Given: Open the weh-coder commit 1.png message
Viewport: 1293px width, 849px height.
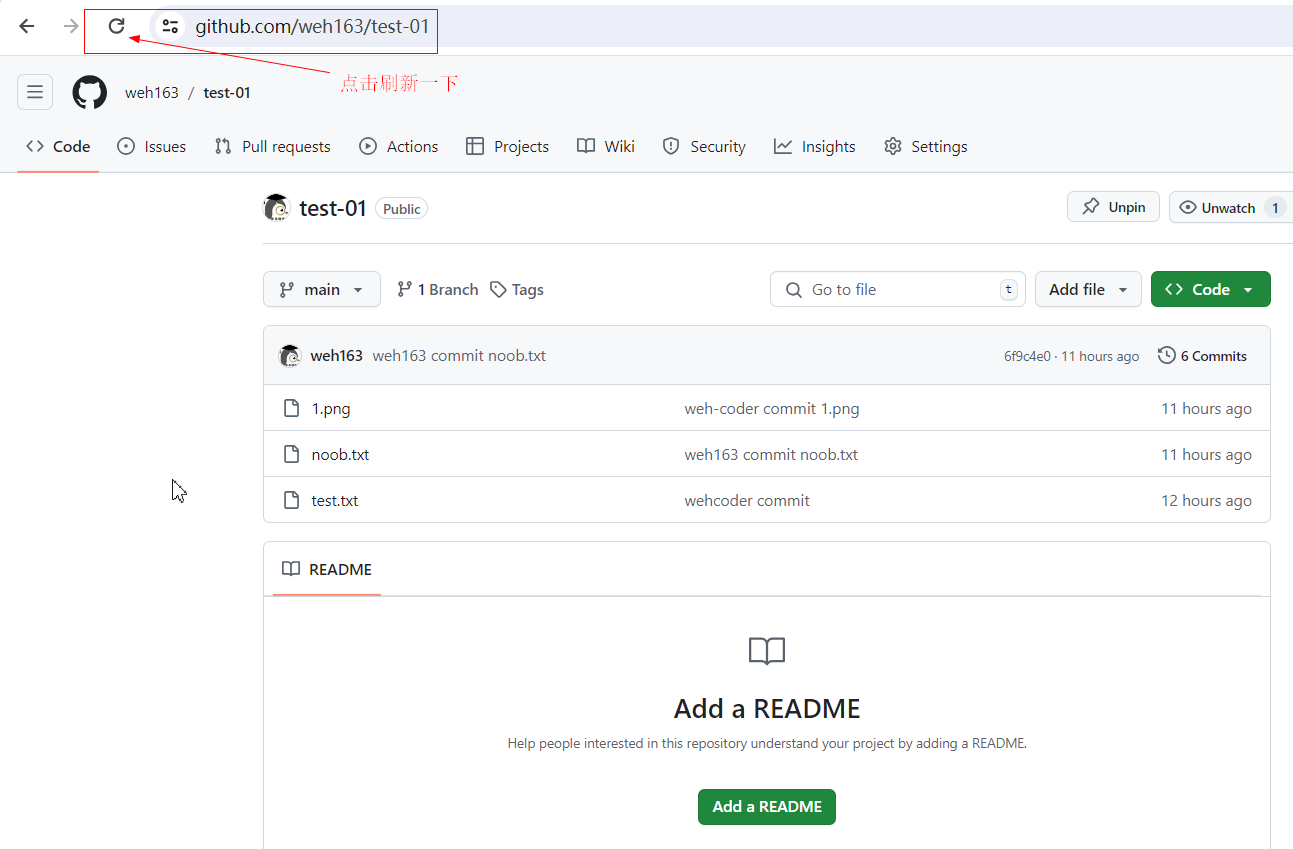Looking at the screenshot, I should click(x=772, y=408).
